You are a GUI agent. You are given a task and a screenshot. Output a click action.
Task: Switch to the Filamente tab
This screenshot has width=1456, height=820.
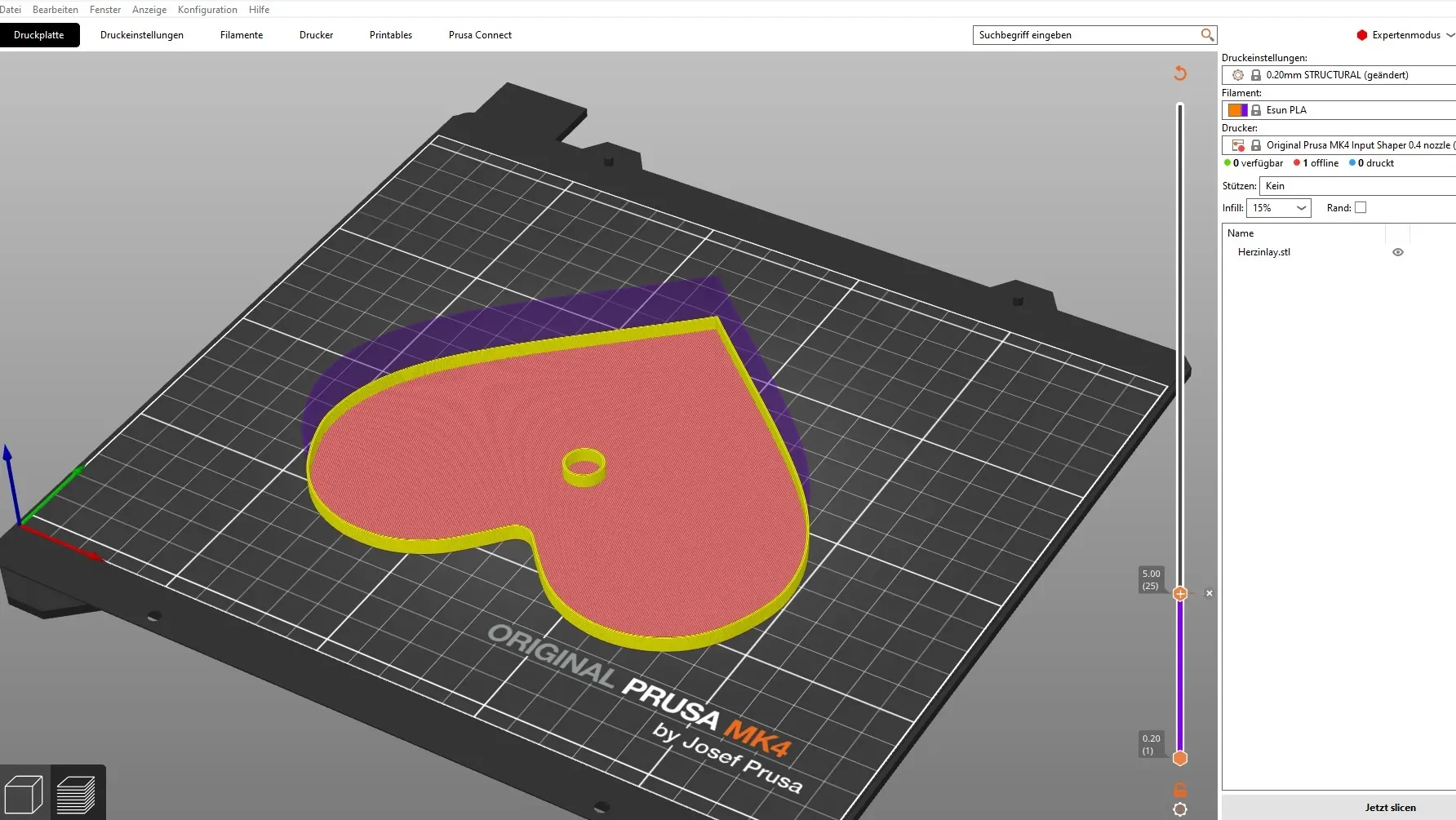point(242,35)
